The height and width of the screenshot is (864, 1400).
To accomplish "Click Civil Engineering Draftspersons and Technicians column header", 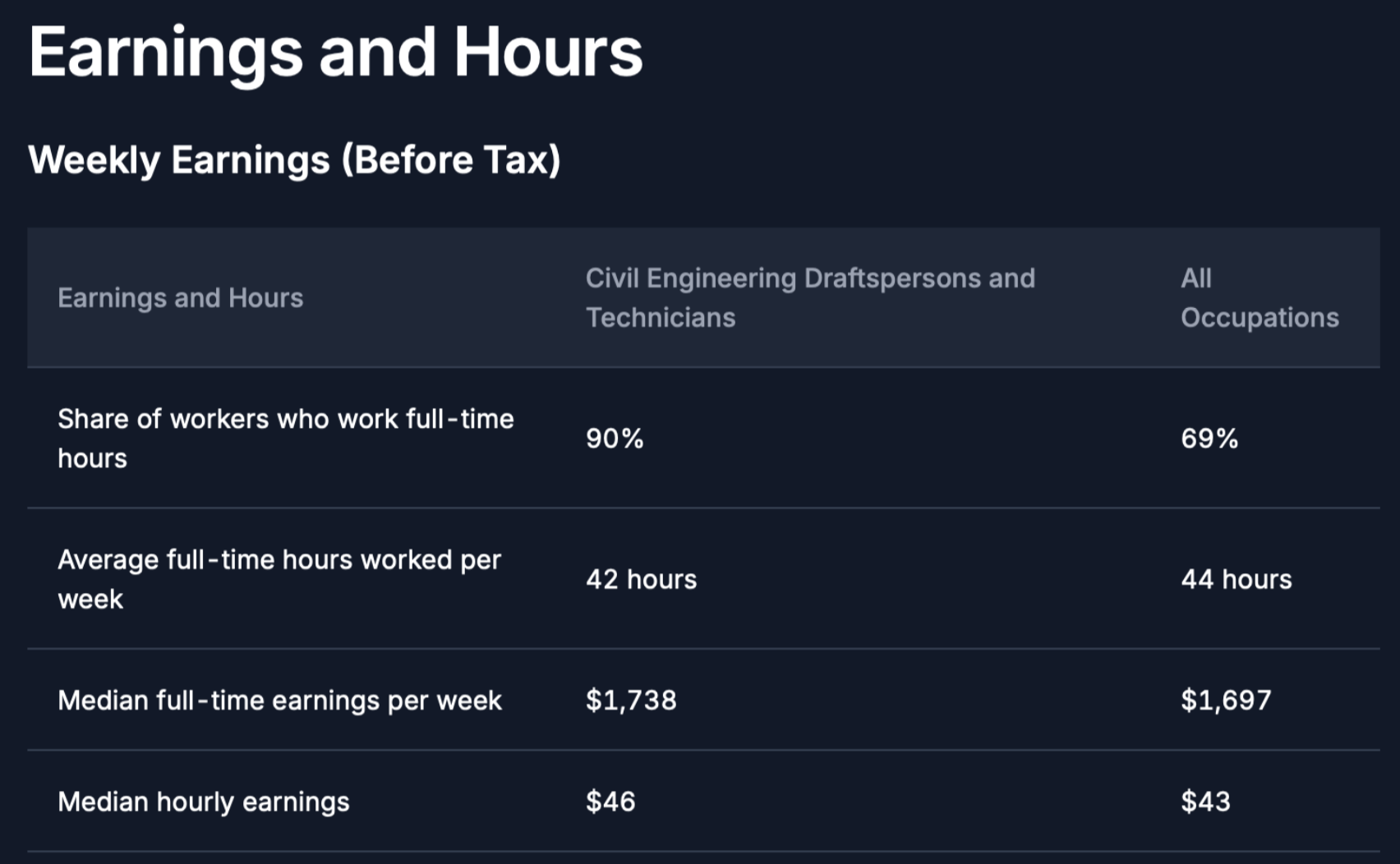I will point(809,297).
